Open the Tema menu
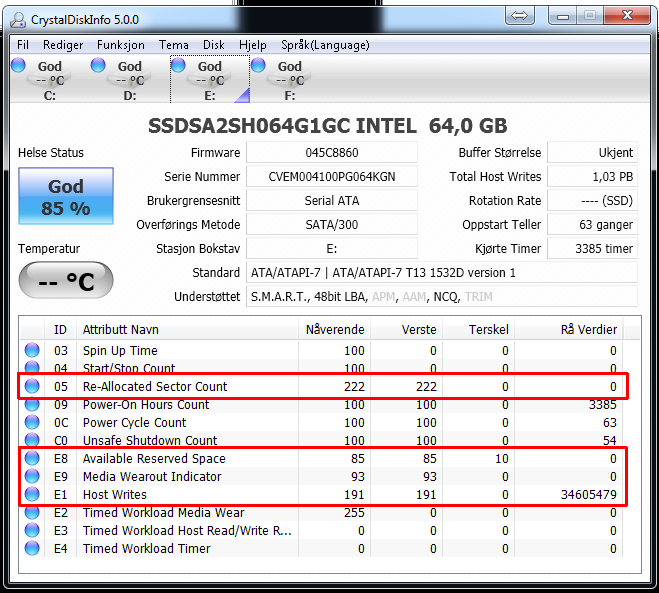 coord(174,45)
